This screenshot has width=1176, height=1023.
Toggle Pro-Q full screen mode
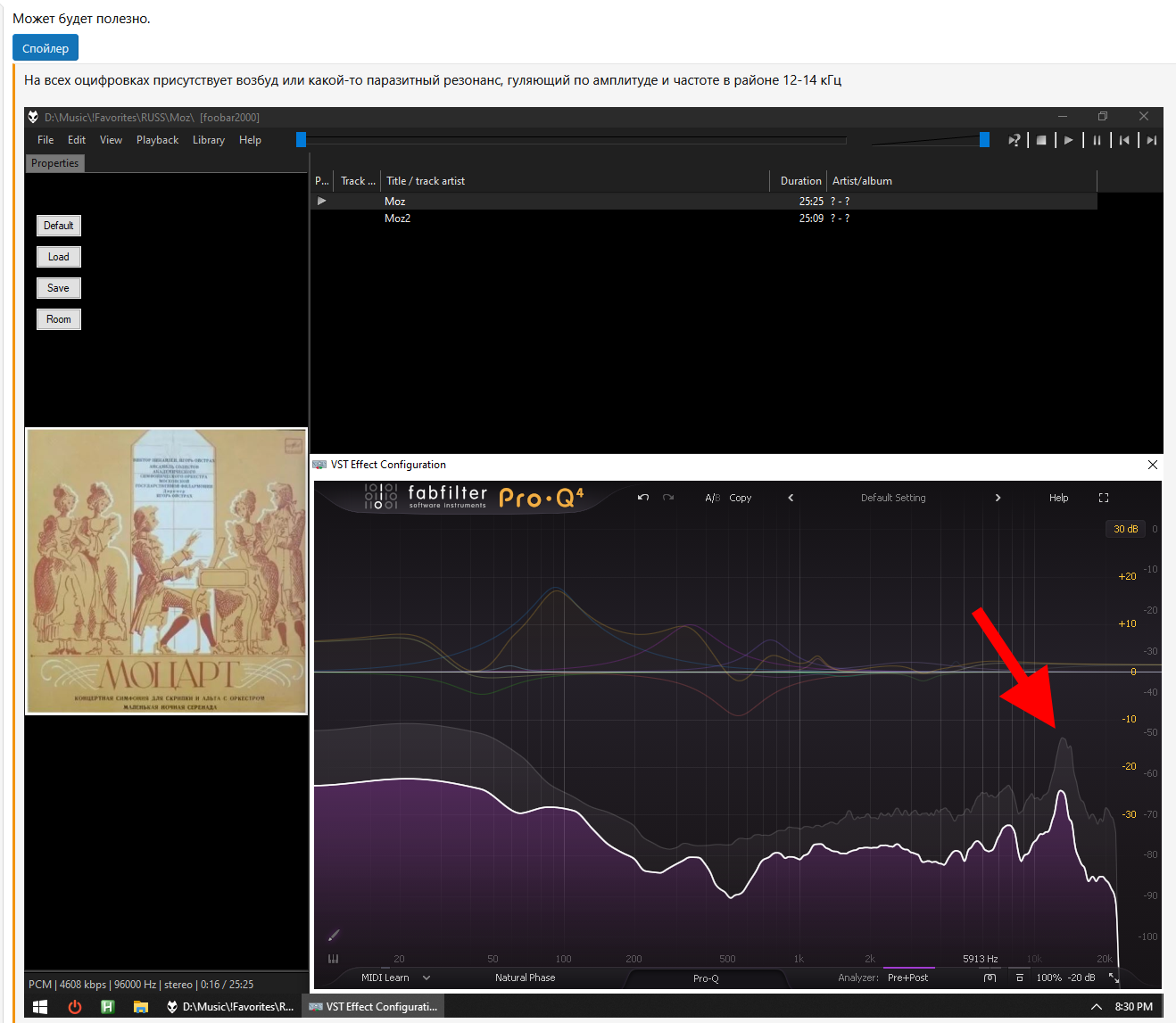point(1104,498)
